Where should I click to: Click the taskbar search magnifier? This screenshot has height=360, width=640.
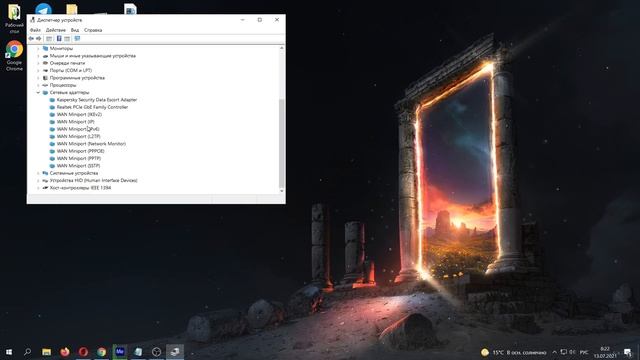(27, 352)
